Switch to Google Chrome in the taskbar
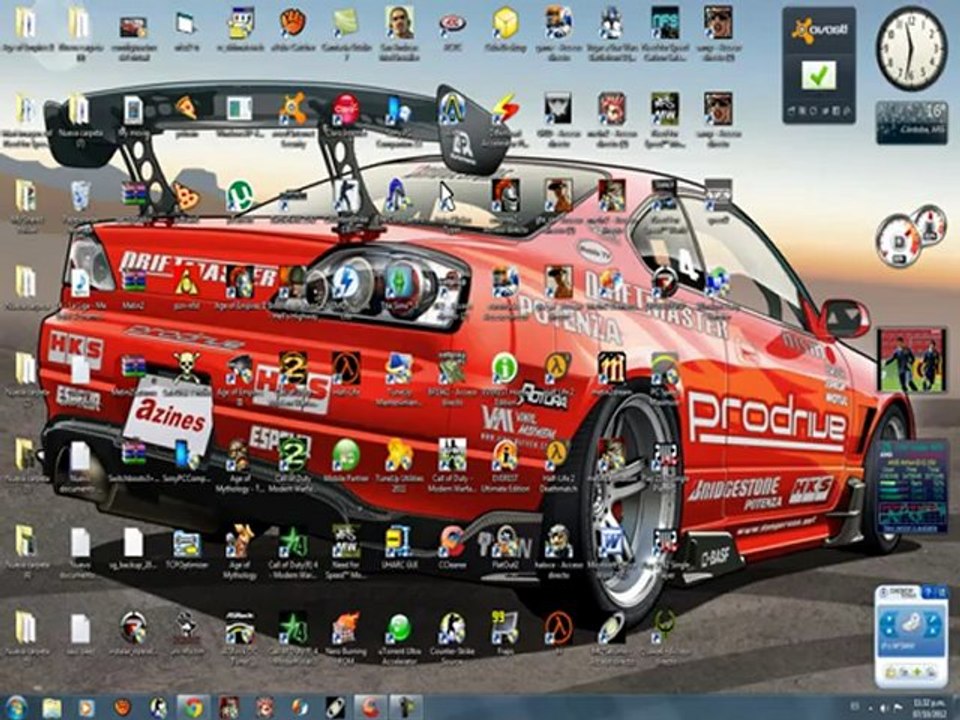Image resolution: width=960 pixels, height=720 pixels. [x=194, y=708]
